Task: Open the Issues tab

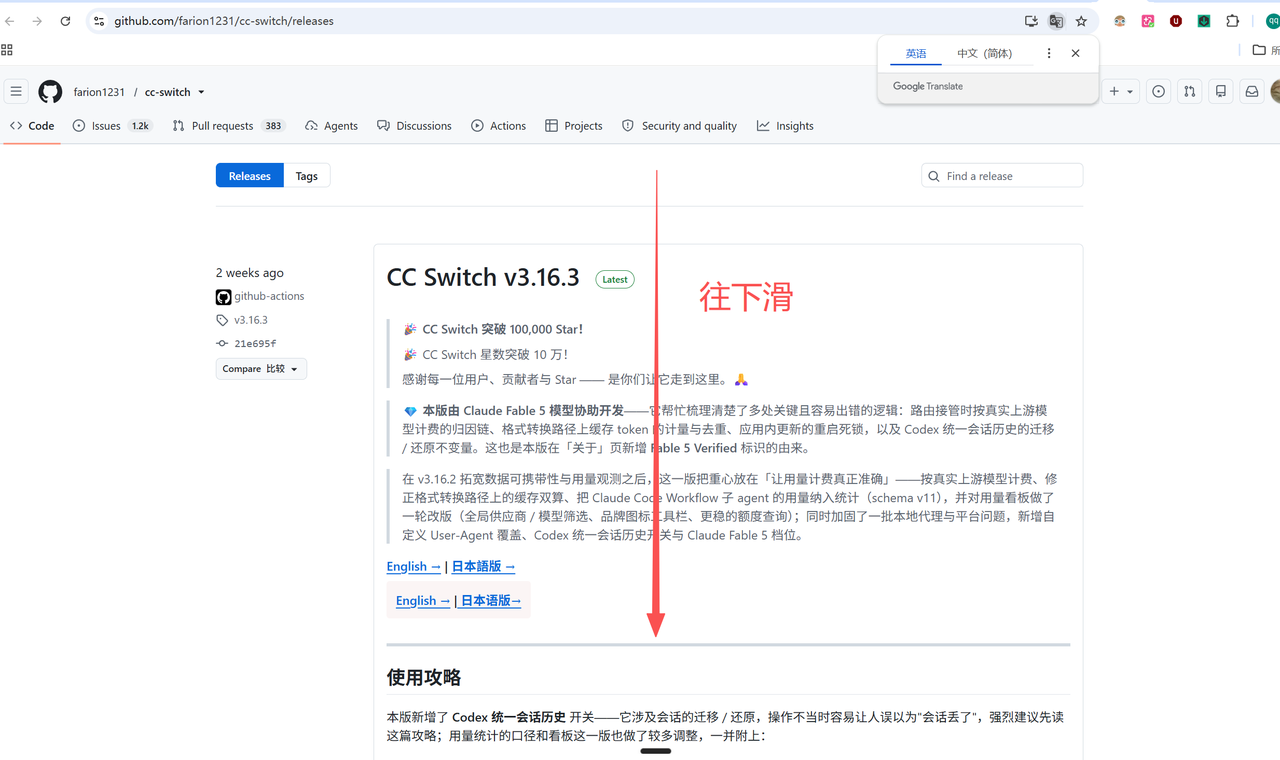Action: click(x=112, y=126)
